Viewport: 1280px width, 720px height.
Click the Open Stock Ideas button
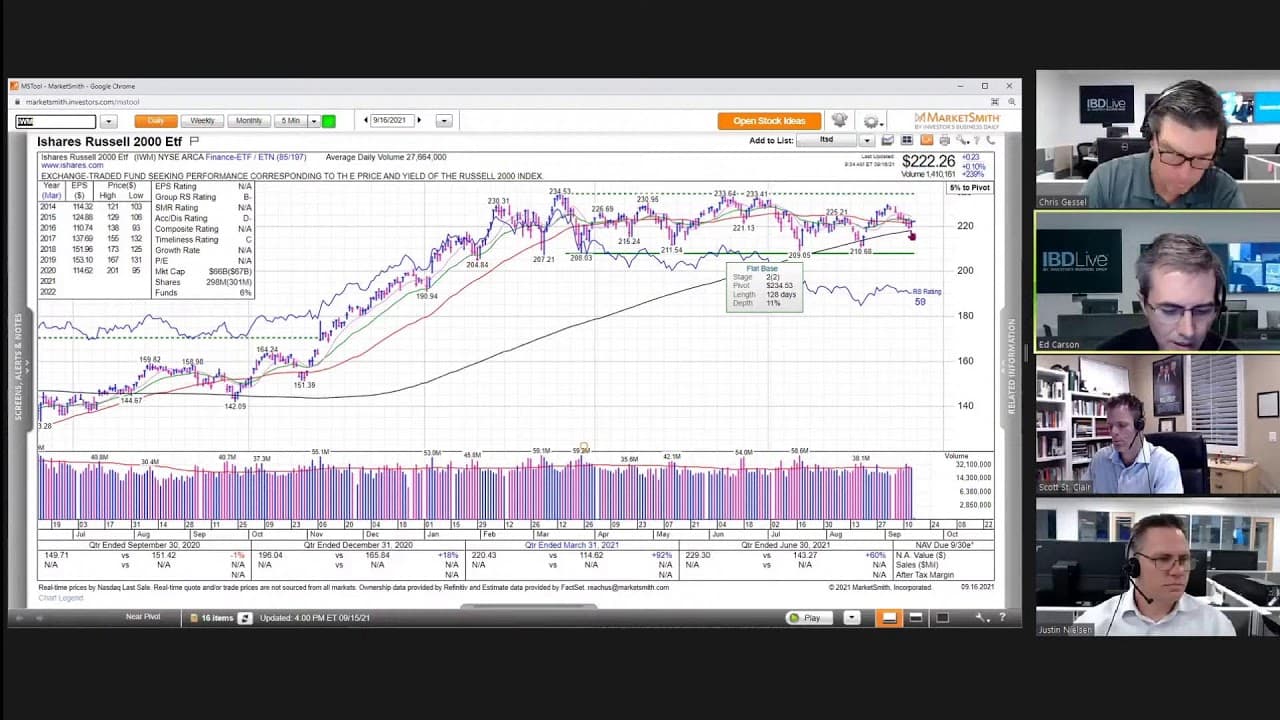coord(769,121)
